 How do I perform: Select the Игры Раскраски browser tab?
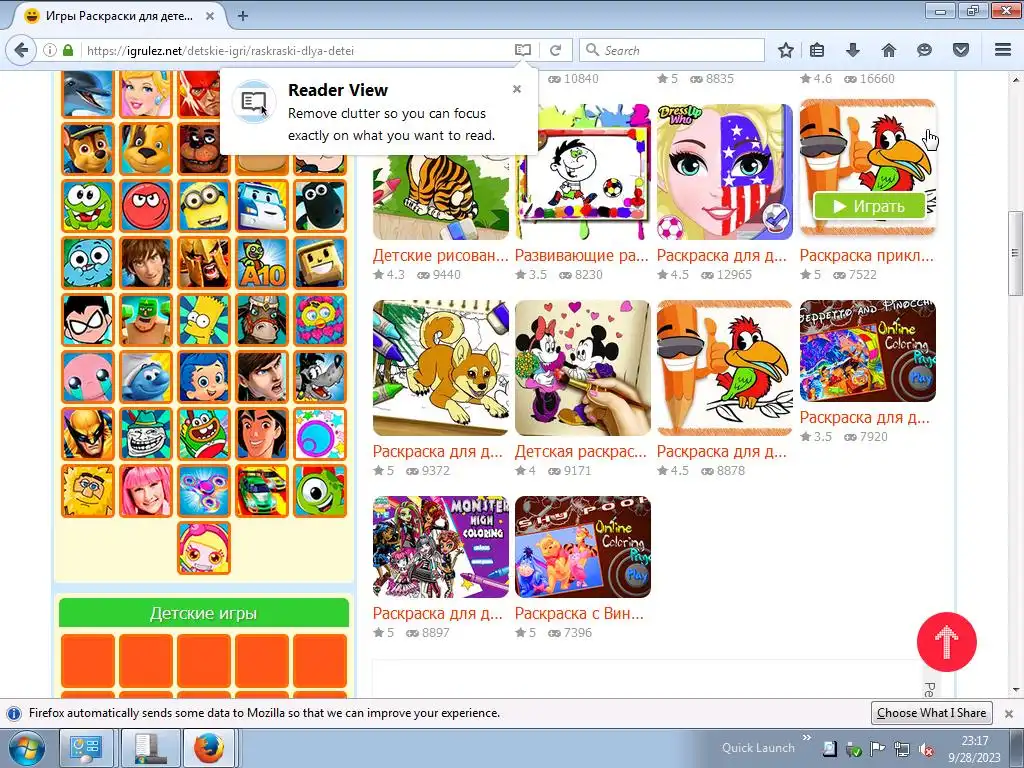119,16
